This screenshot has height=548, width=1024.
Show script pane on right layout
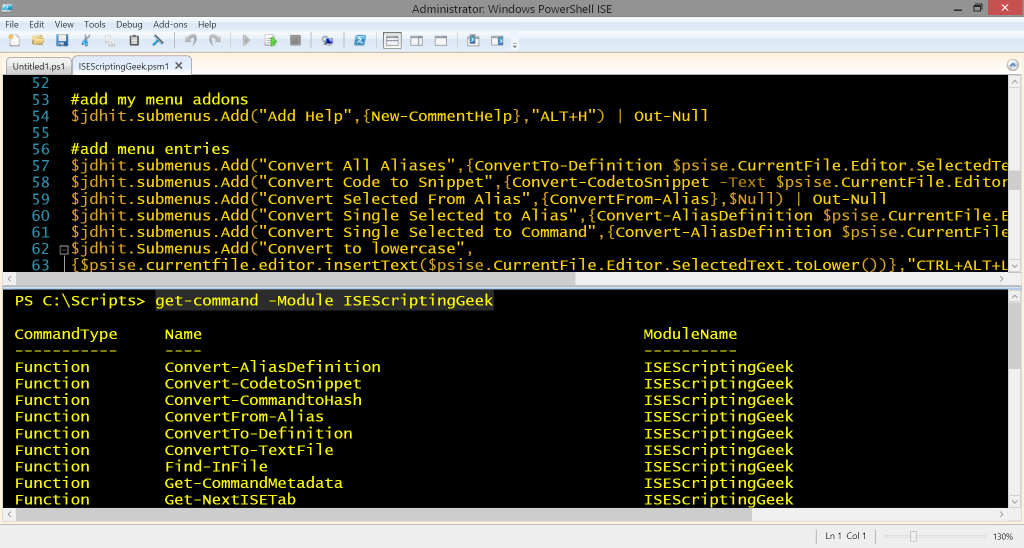(417, 40)
